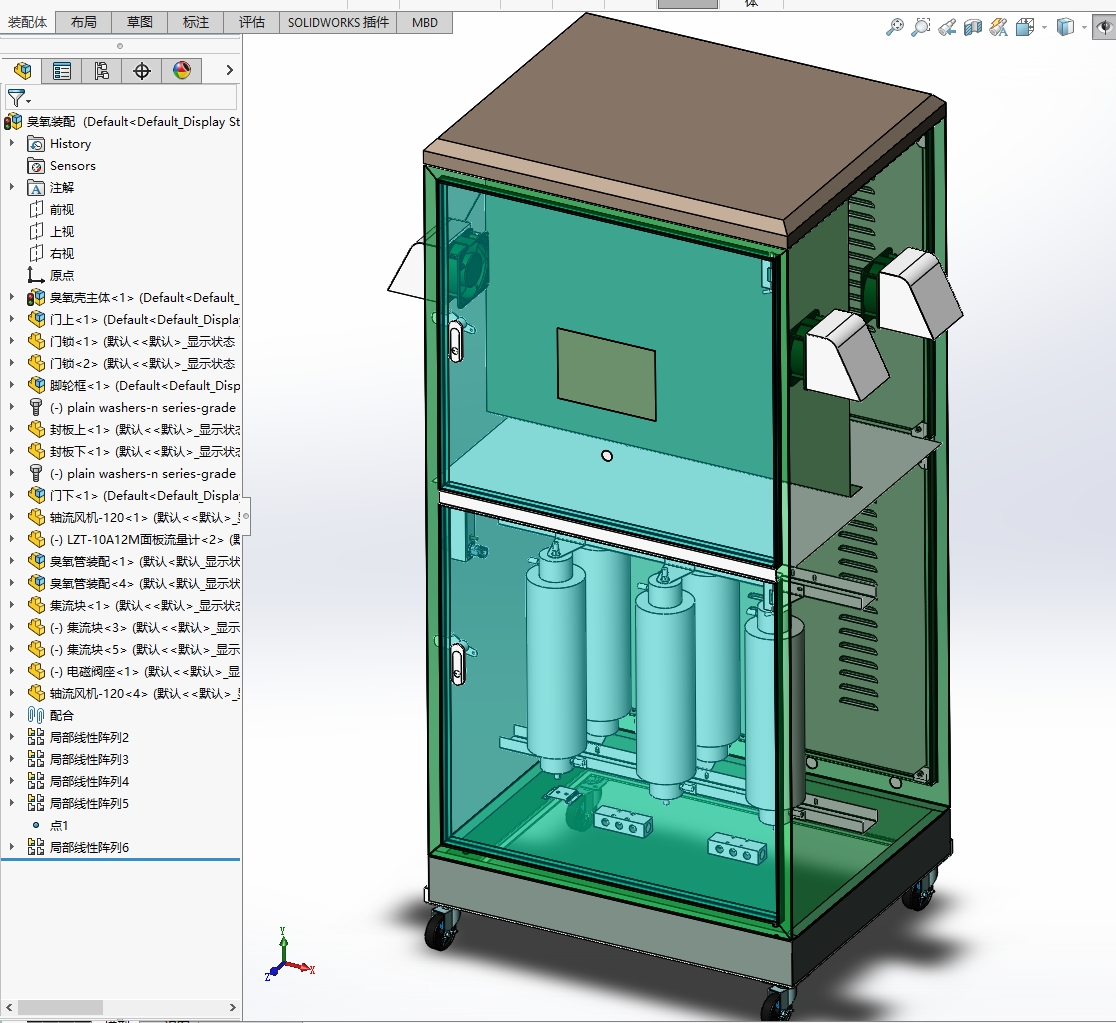This screenshot has width=1116, height=1023.
Task: Click the 门锁<1> part icon
Action: coord(36,342)
